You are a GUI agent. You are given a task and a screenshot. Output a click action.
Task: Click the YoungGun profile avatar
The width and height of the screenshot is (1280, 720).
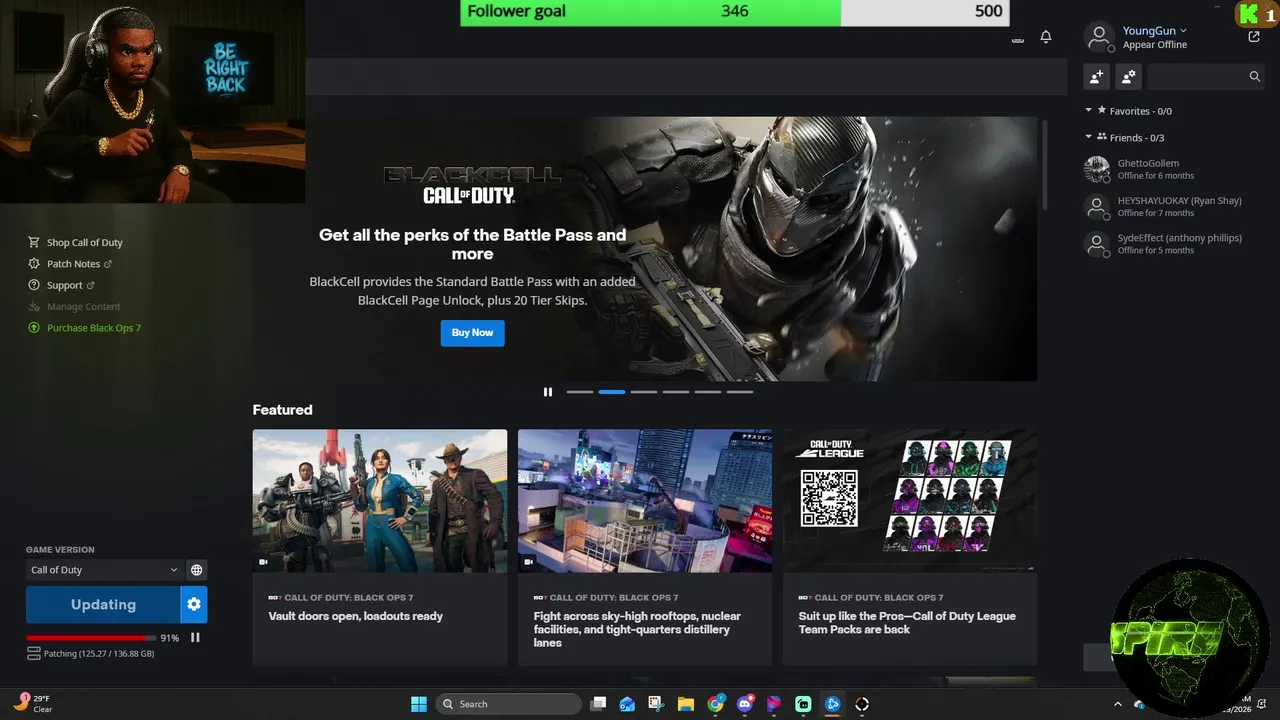coord(1099,38)
